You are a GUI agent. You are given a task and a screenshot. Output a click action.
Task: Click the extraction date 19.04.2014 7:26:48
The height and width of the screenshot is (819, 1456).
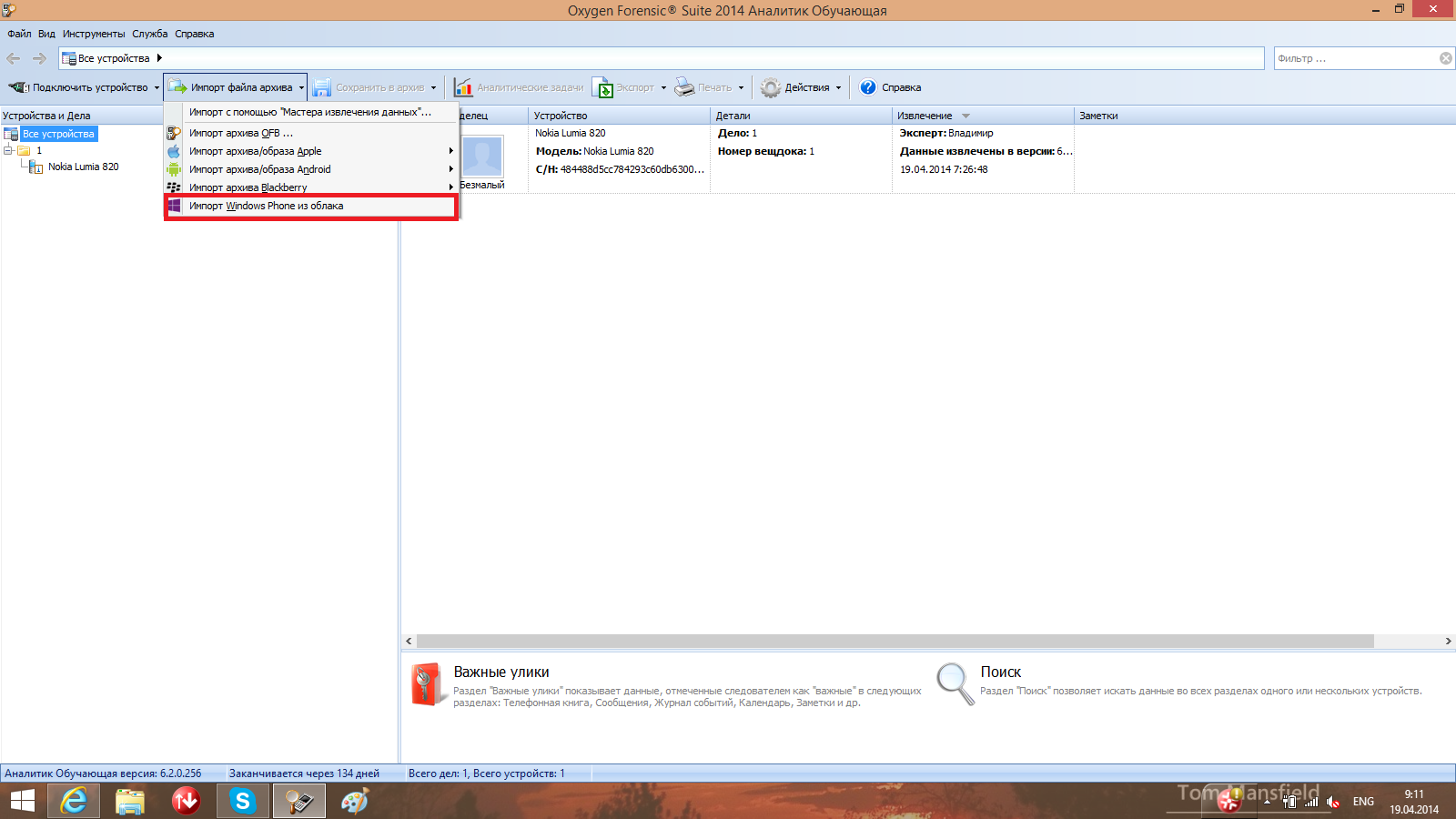pyautogui.click(x=944, y=169)
